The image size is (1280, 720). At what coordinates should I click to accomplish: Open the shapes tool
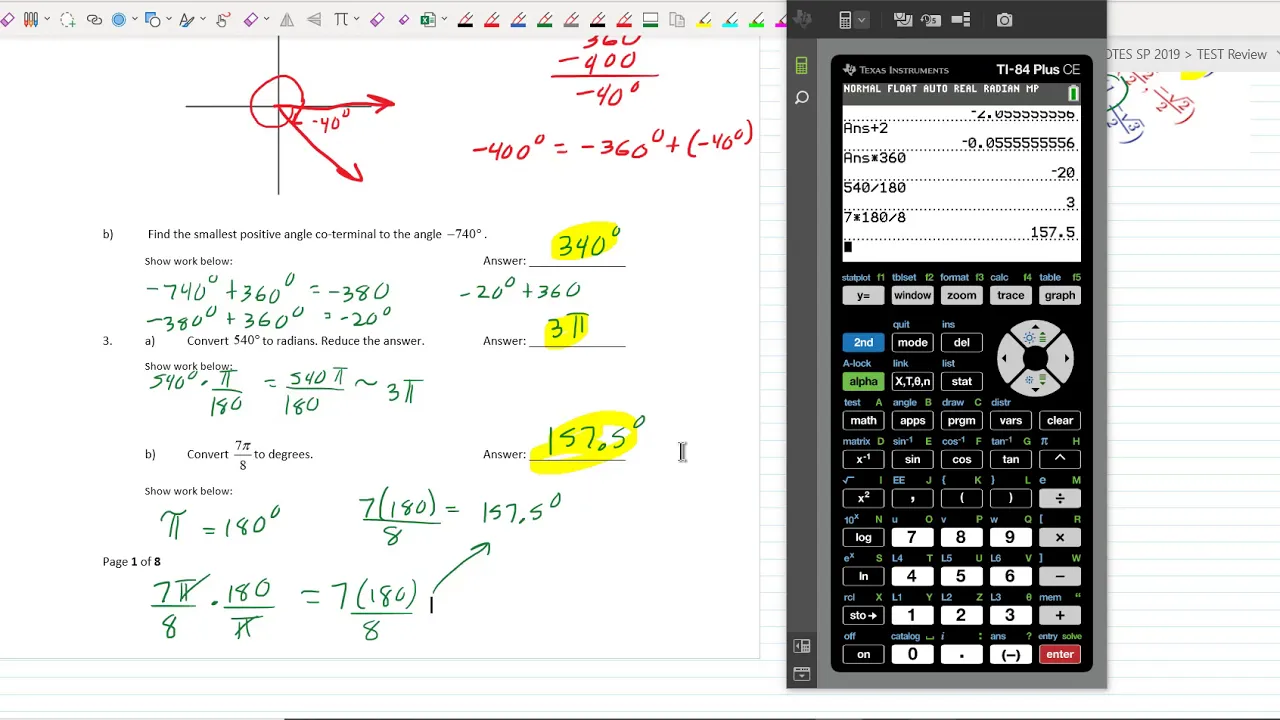(152, 19)
